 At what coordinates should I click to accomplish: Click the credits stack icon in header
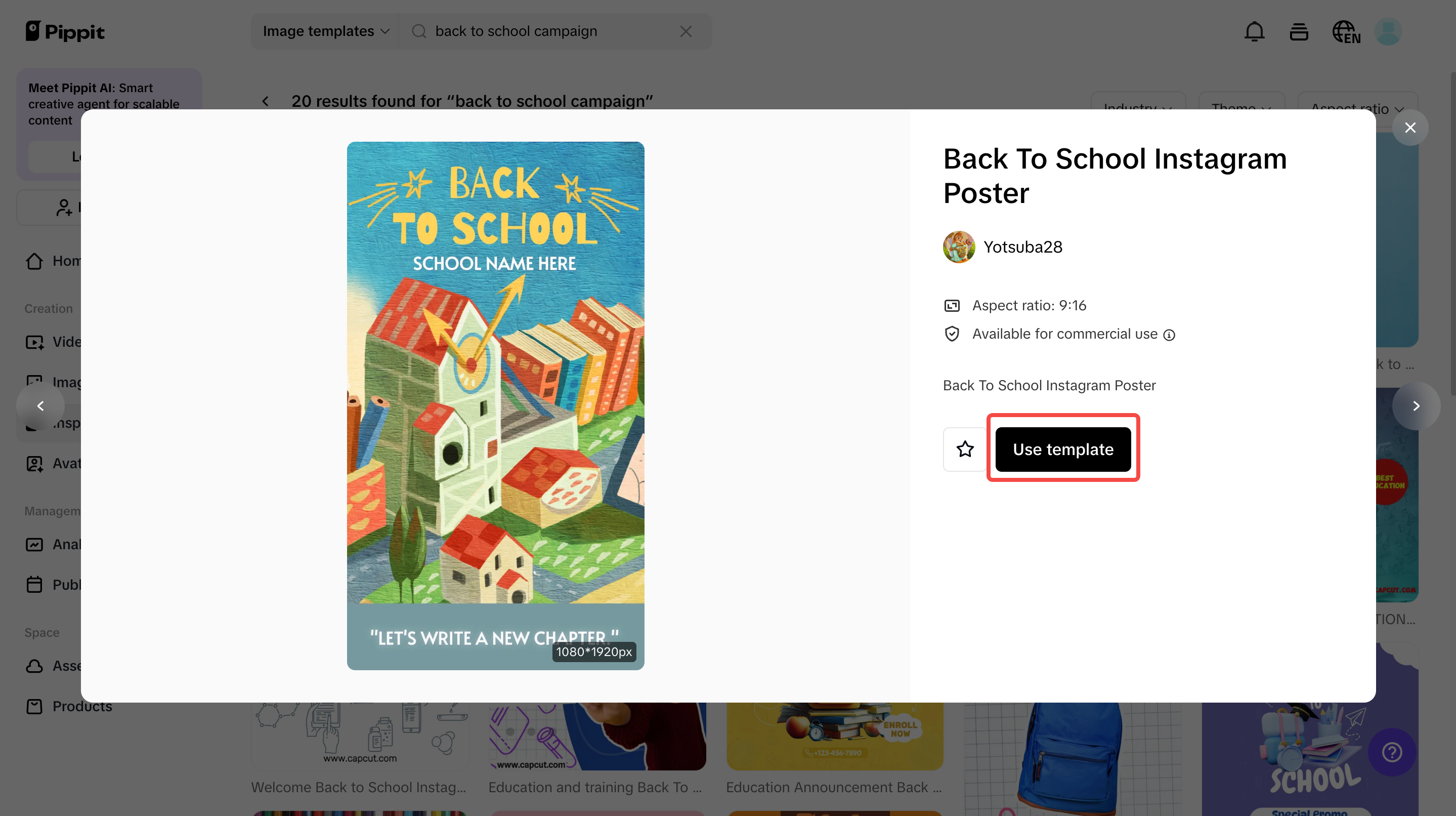point(1298,32)
